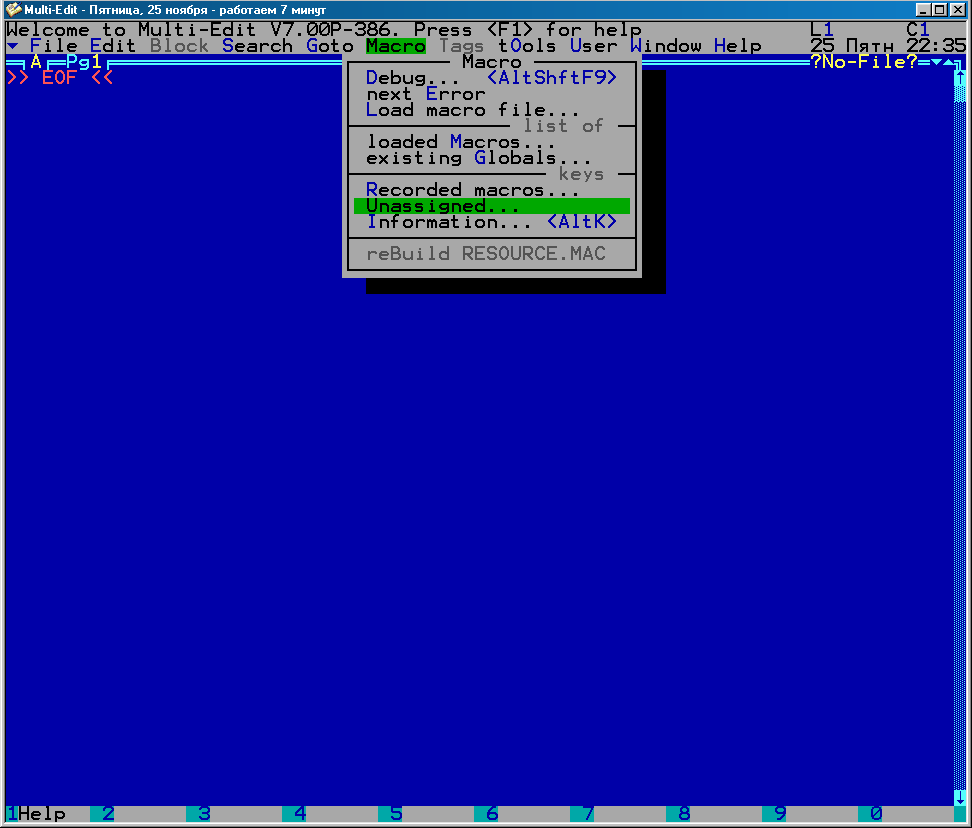
Task: Expand the Window menu
Action: pos(665,46)
